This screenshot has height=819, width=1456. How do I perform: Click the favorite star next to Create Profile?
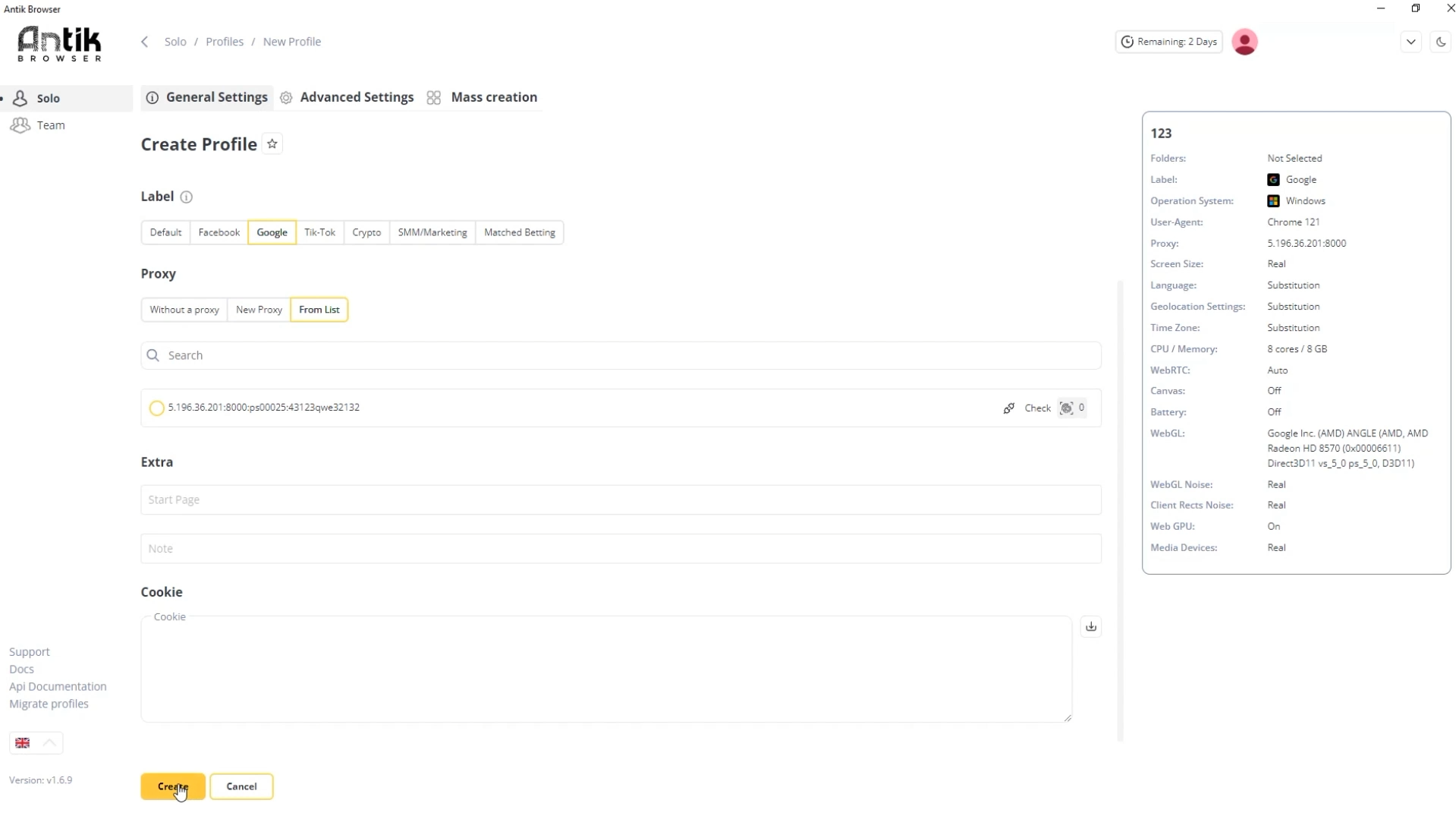coord(272,144)
